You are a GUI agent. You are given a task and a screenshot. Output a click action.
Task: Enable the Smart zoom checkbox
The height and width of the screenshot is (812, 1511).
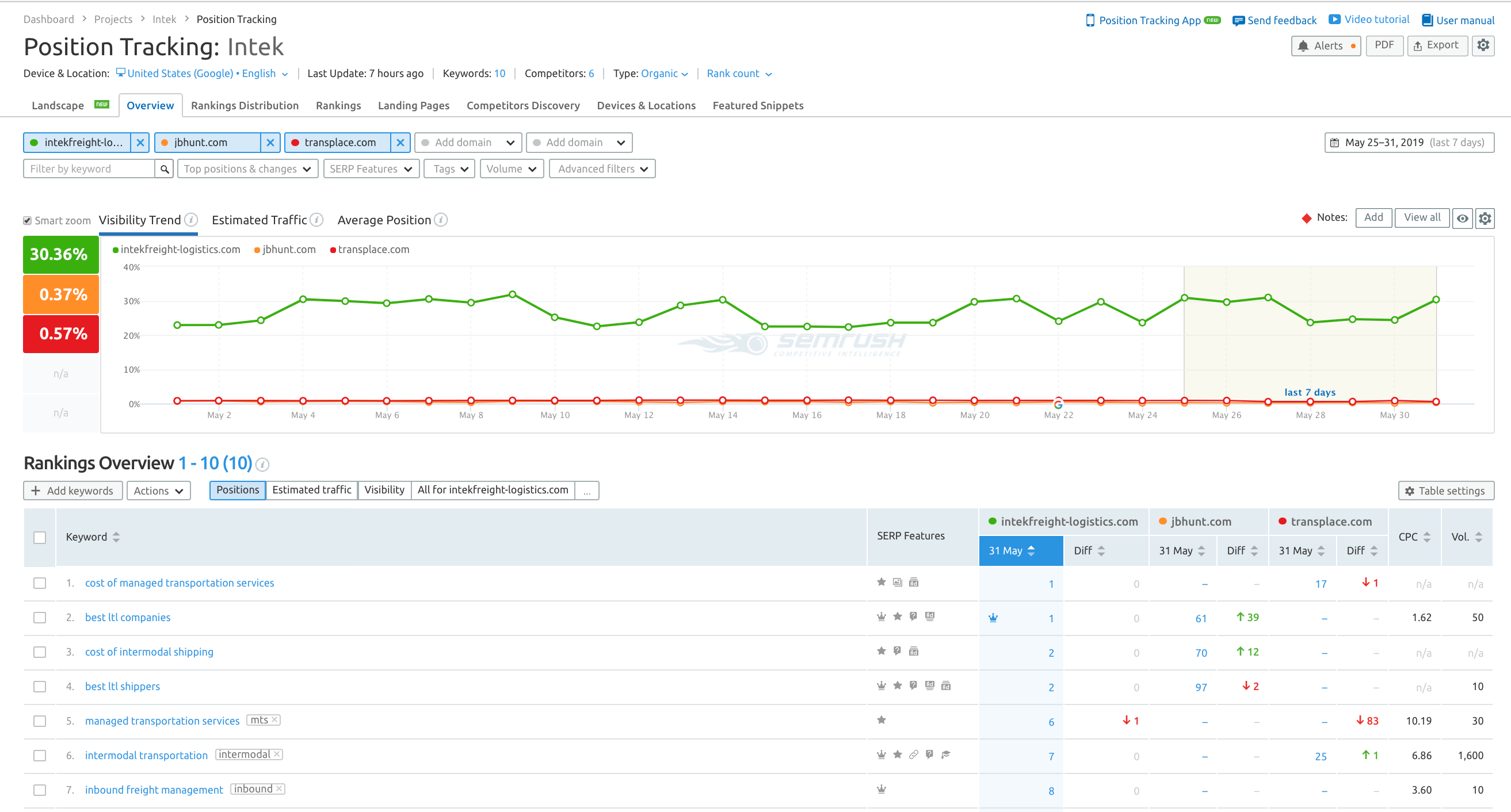(x=27, y=220)
